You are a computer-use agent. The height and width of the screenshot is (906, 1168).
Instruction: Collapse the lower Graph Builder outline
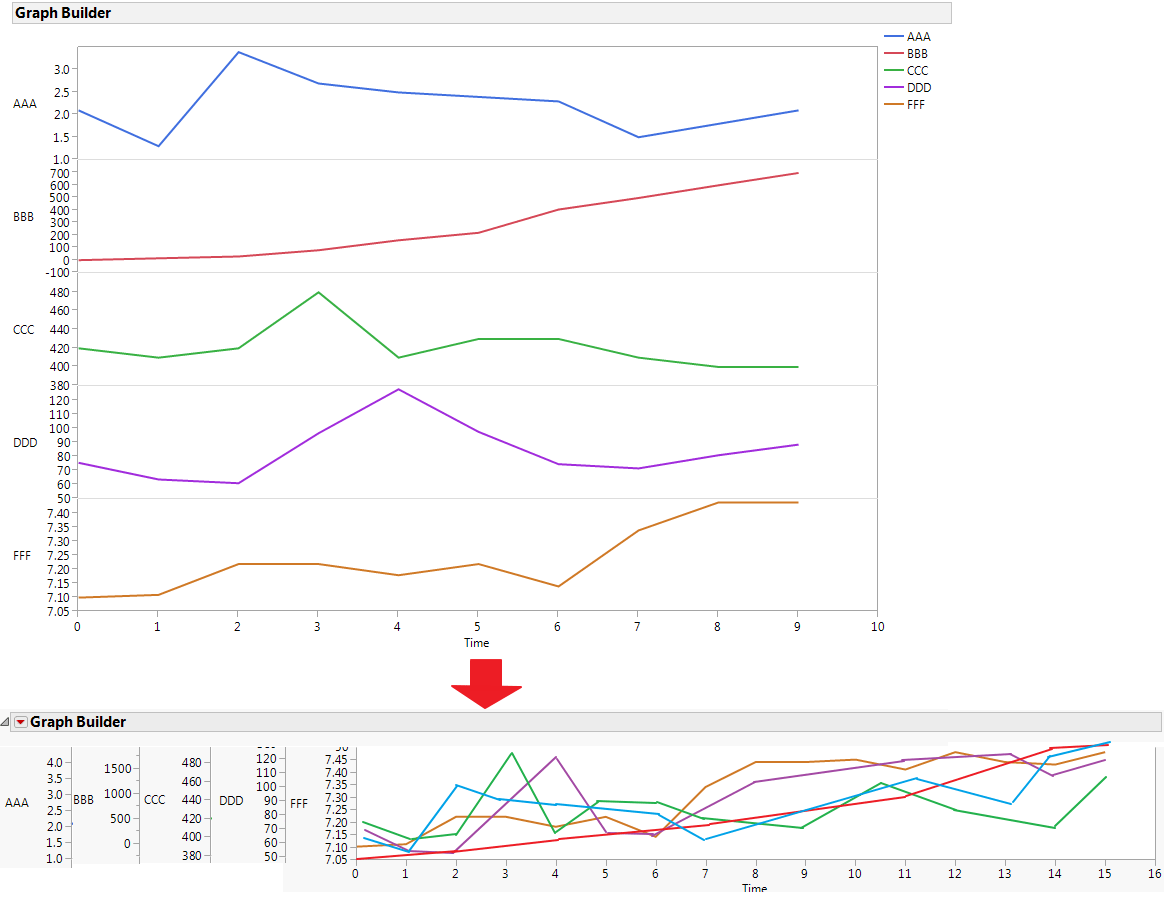pos(5,722)
